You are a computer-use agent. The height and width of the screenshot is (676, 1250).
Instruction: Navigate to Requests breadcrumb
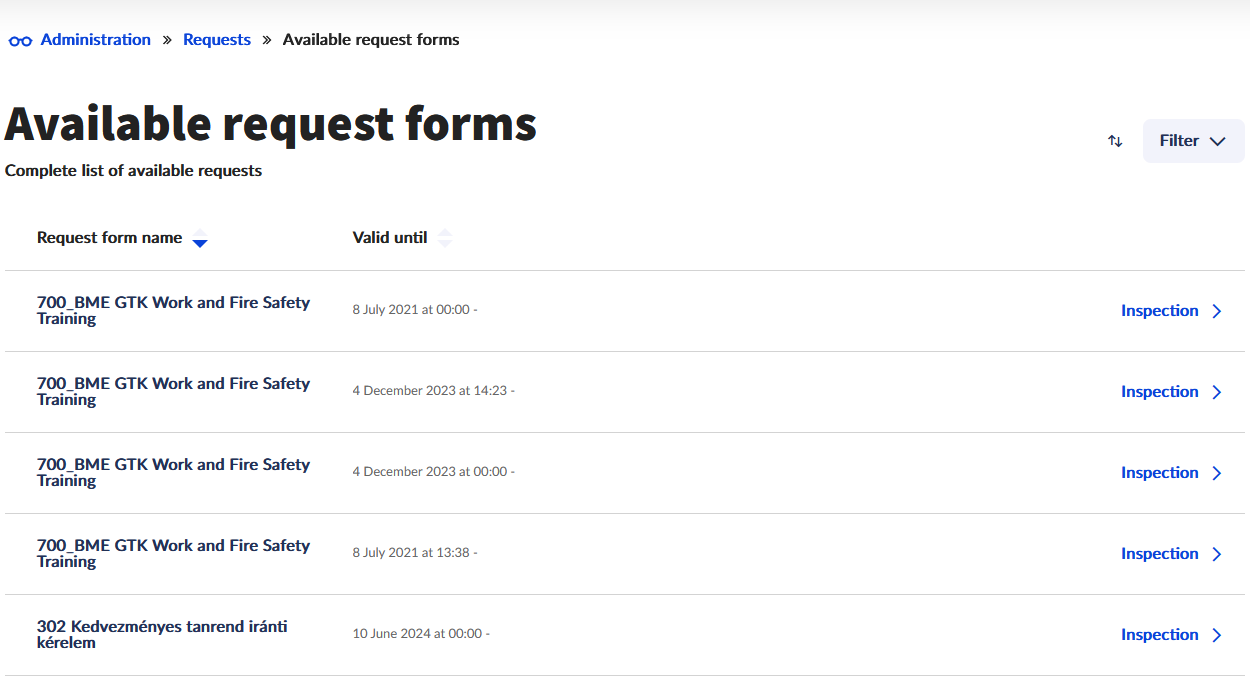tap(217, 40)
